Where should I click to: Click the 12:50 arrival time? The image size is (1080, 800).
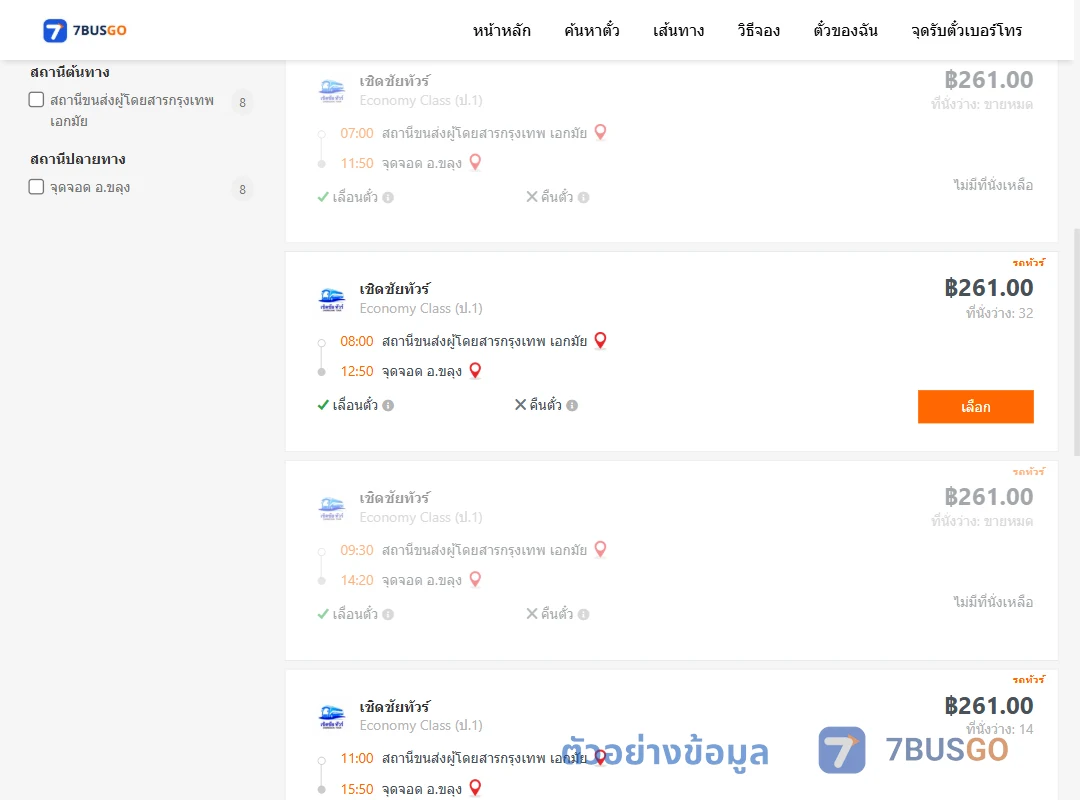(357, 371)
